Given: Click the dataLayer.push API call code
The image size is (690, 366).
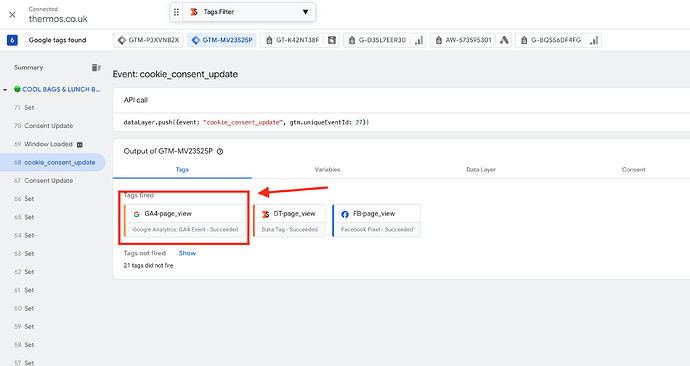Looking at the screenshot, I should pos(246,122).
